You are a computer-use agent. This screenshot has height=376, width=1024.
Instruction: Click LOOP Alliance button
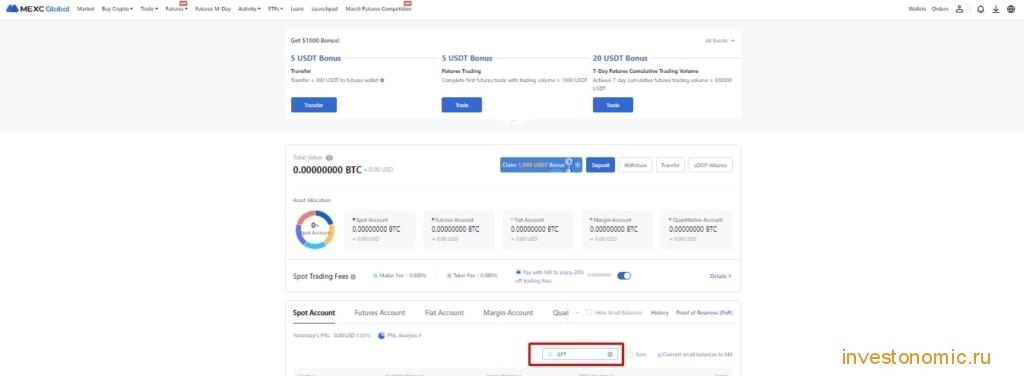point(711,165)
